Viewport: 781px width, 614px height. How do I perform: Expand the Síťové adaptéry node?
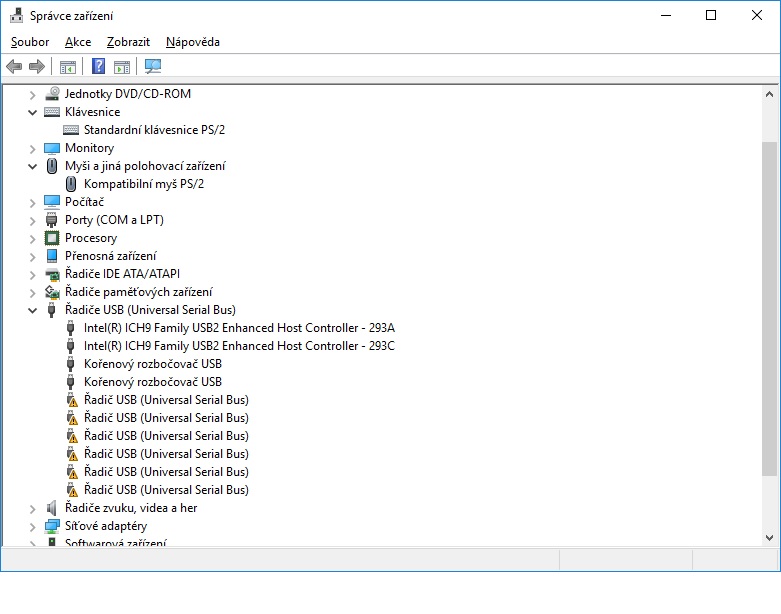click(32, 527)
